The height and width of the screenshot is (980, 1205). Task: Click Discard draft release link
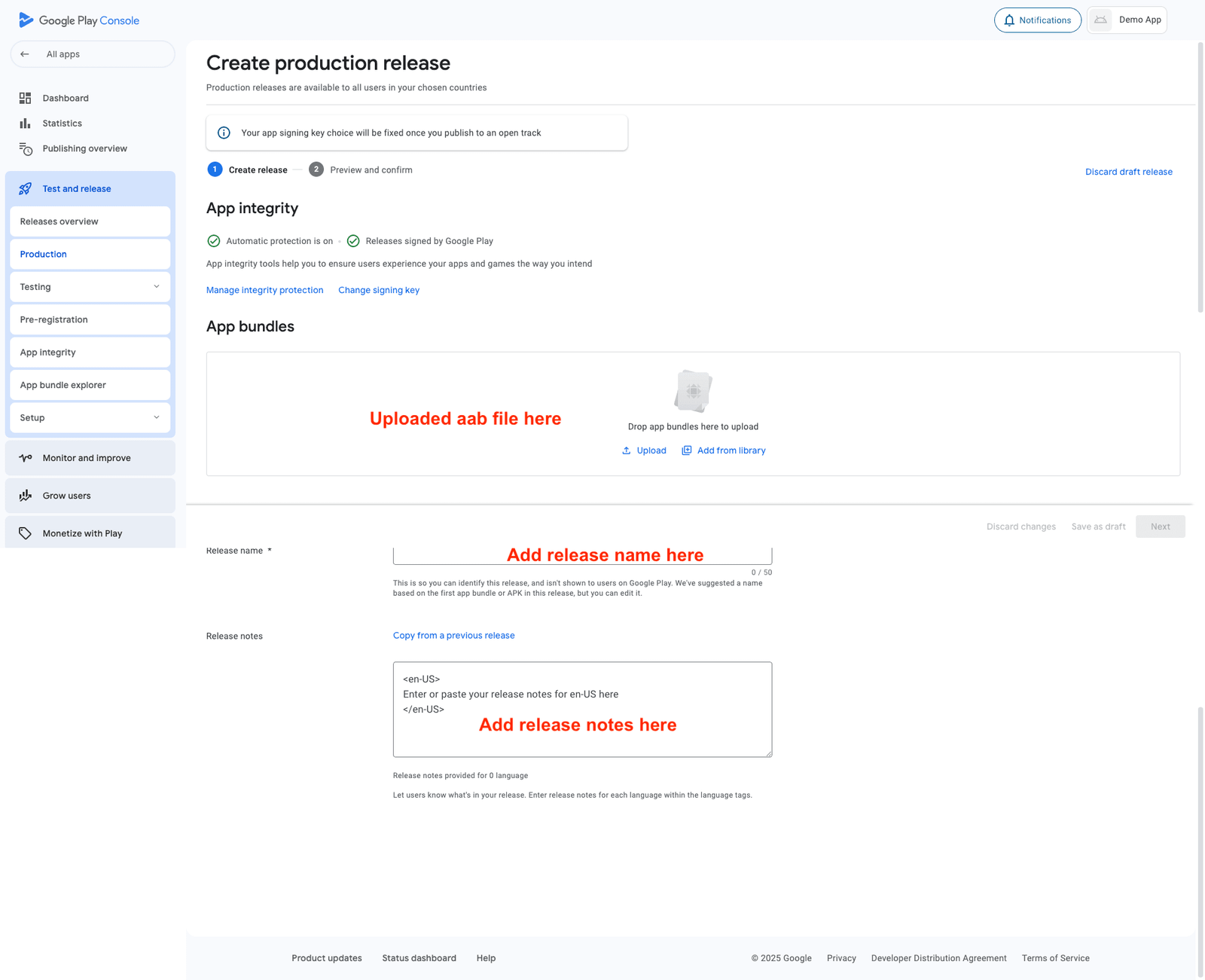(1128, 172)
